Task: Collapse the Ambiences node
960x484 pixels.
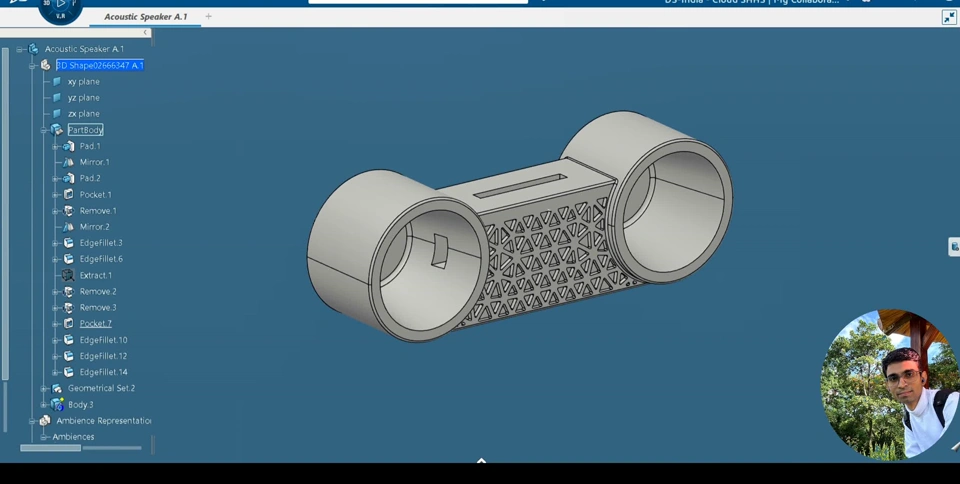Action: pyautogui.click(x=43, y=437)
